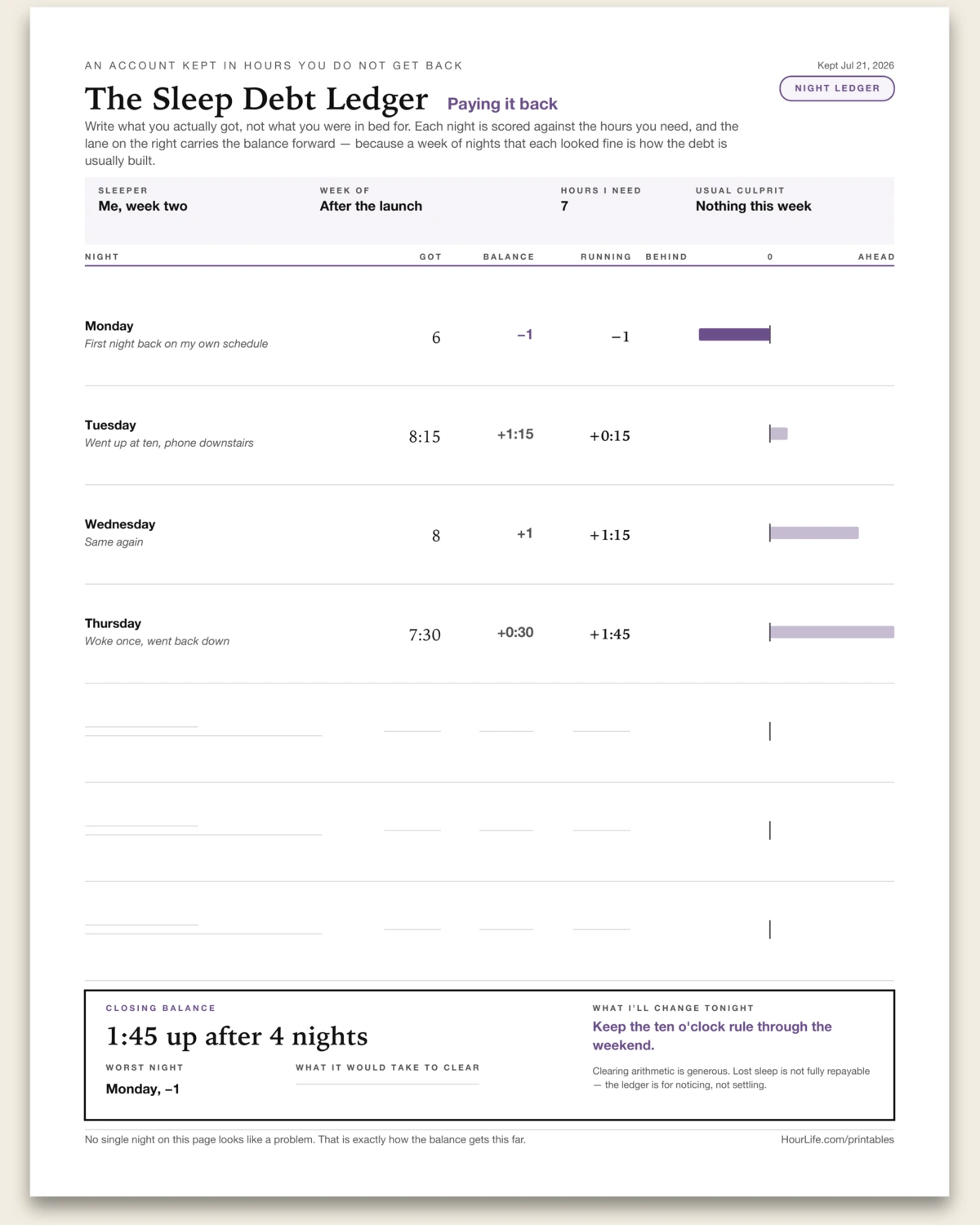This screenshot has height=1225, width=980.
Task: Click the NIGHT LEDGER pill button
Action: point(837,88)
